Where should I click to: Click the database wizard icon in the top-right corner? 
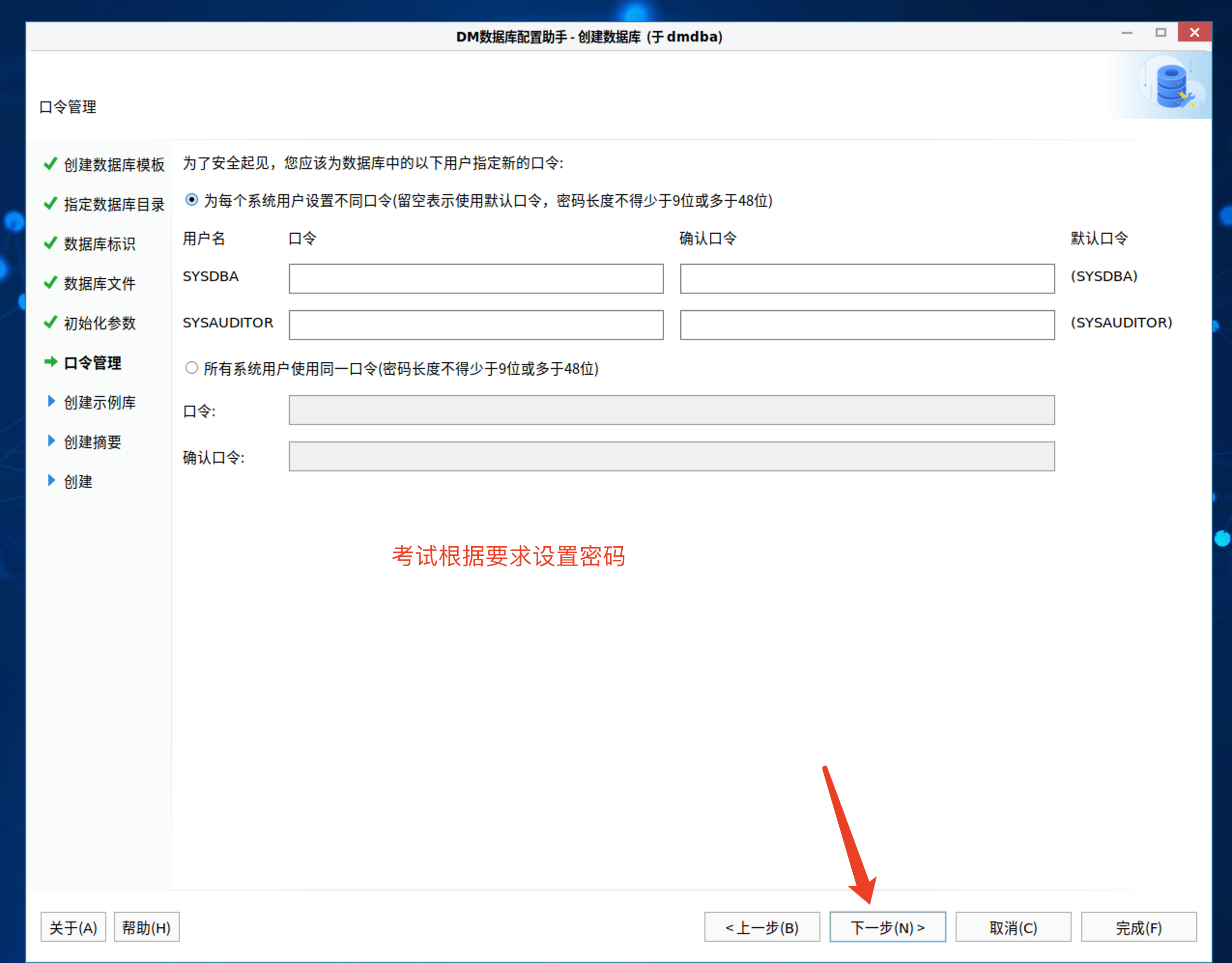(1170, 85)
